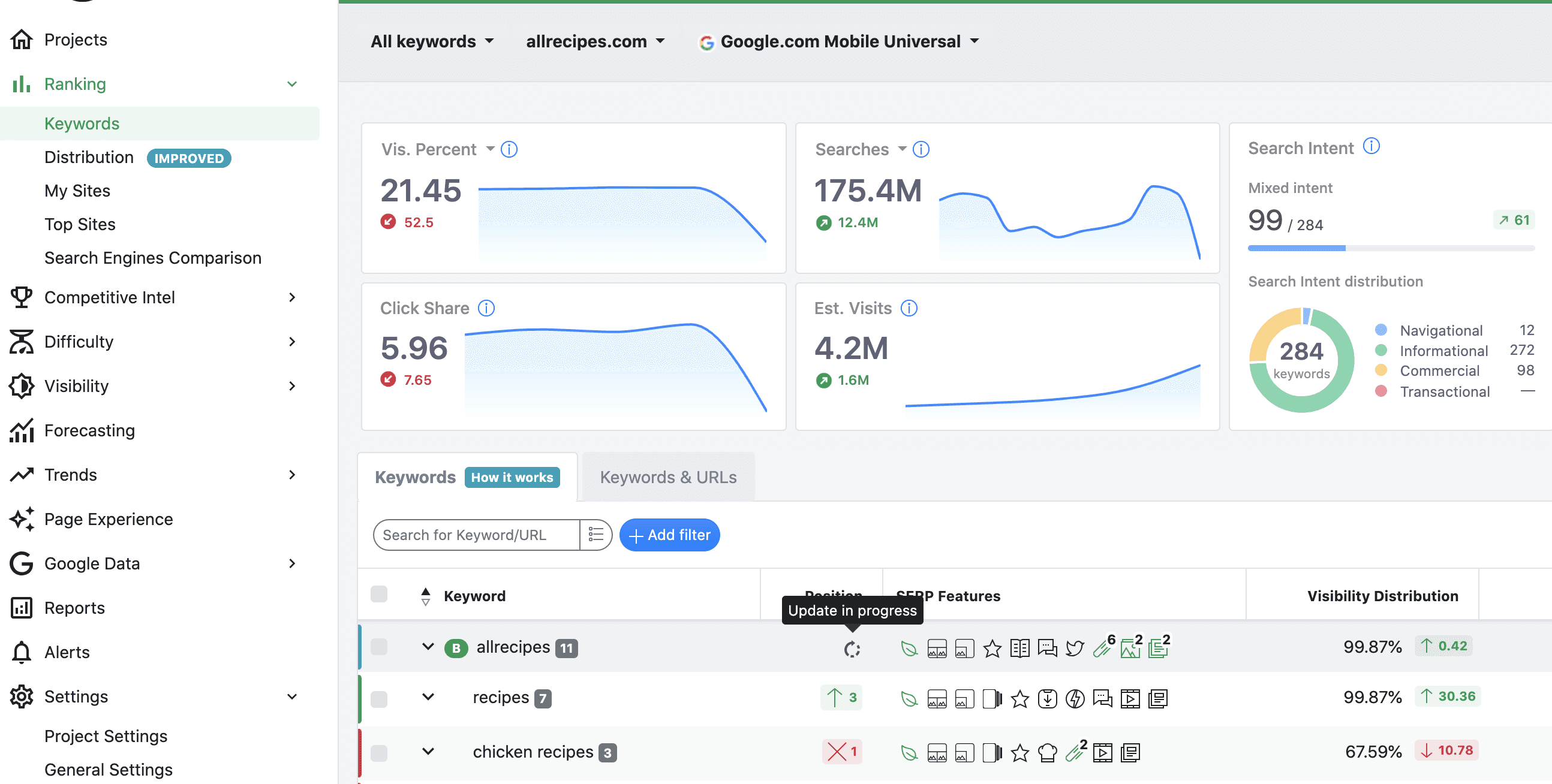Open the Projects home icon
Screen dimensions: 1552x784
22,40
